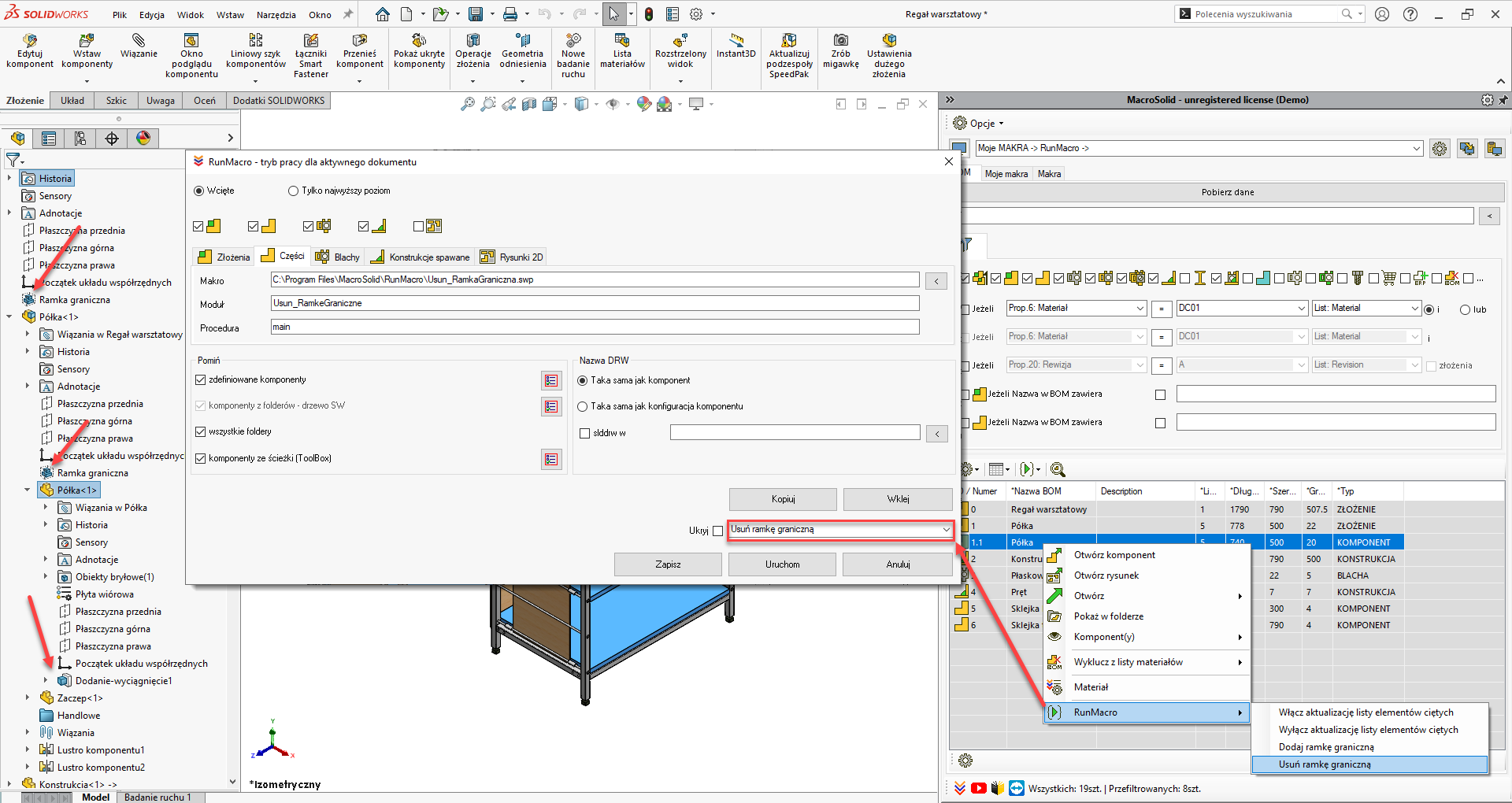Click the Print icon in top toolbar

coord(510,14)
